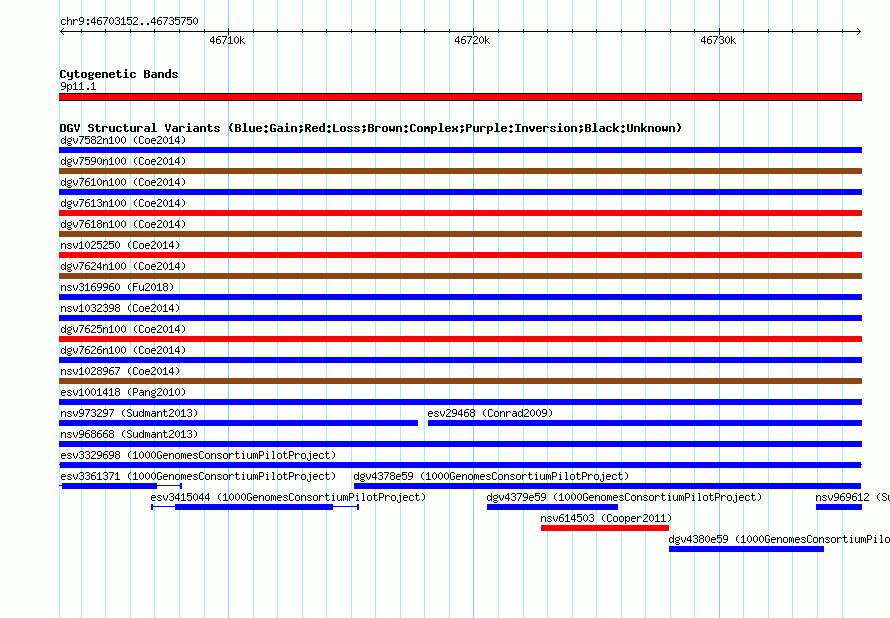The height and width of the screenshot is (618, 890).
Task: Click the Cytogenetic Bands track title
Action: [119, 74]
